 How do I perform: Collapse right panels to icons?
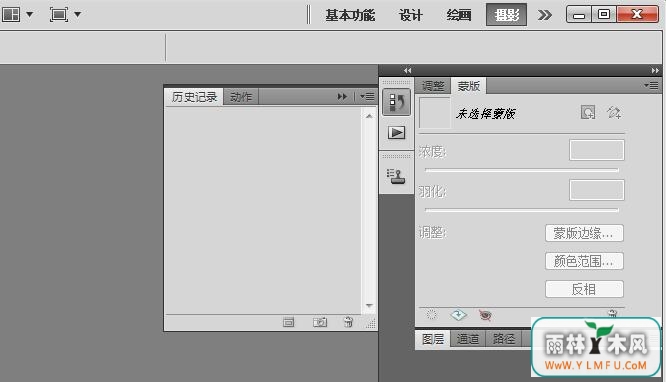click(655, 71)
